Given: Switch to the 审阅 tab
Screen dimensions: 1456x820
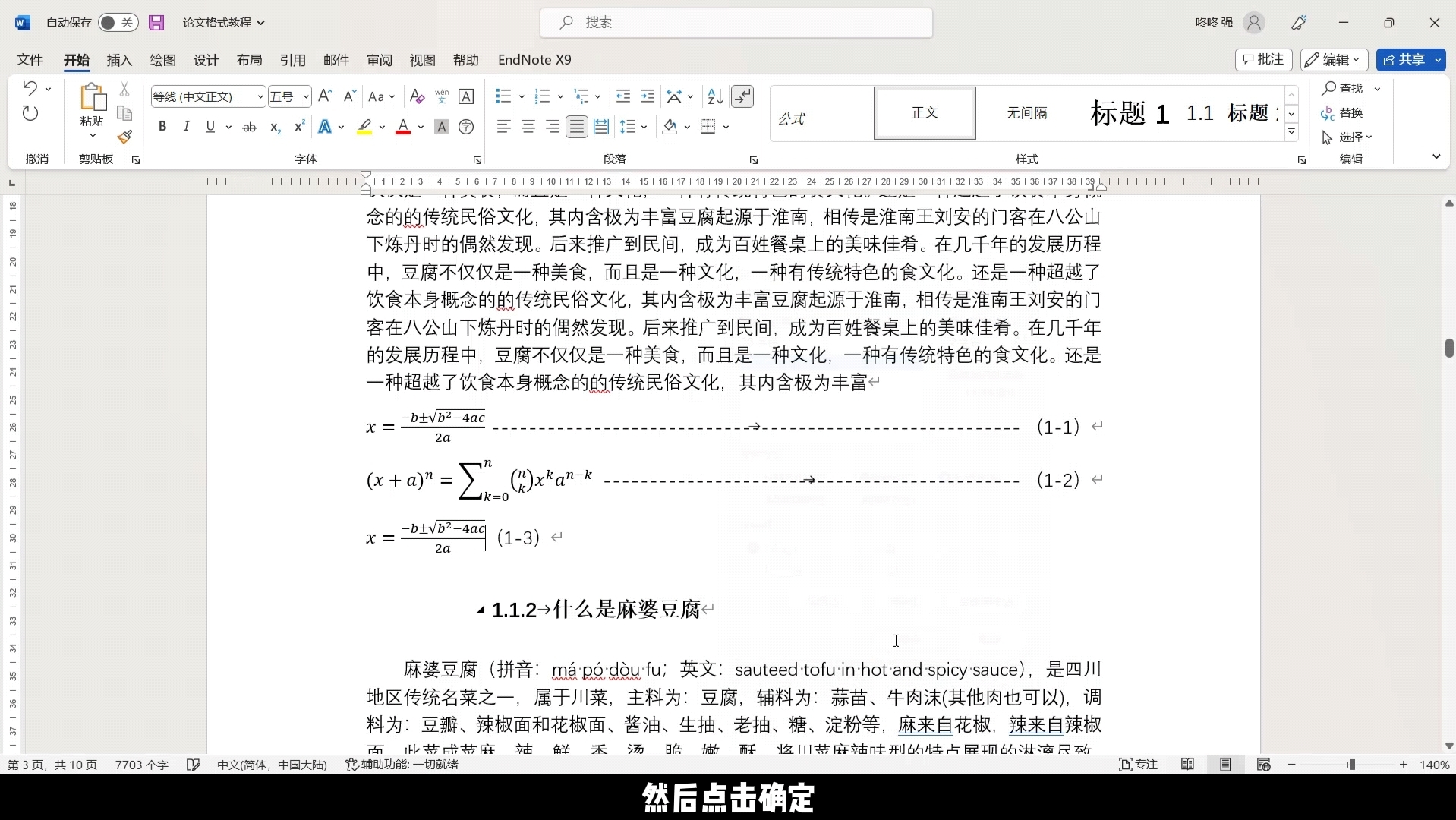Looking at the screenshot, I should coord(379,60).
